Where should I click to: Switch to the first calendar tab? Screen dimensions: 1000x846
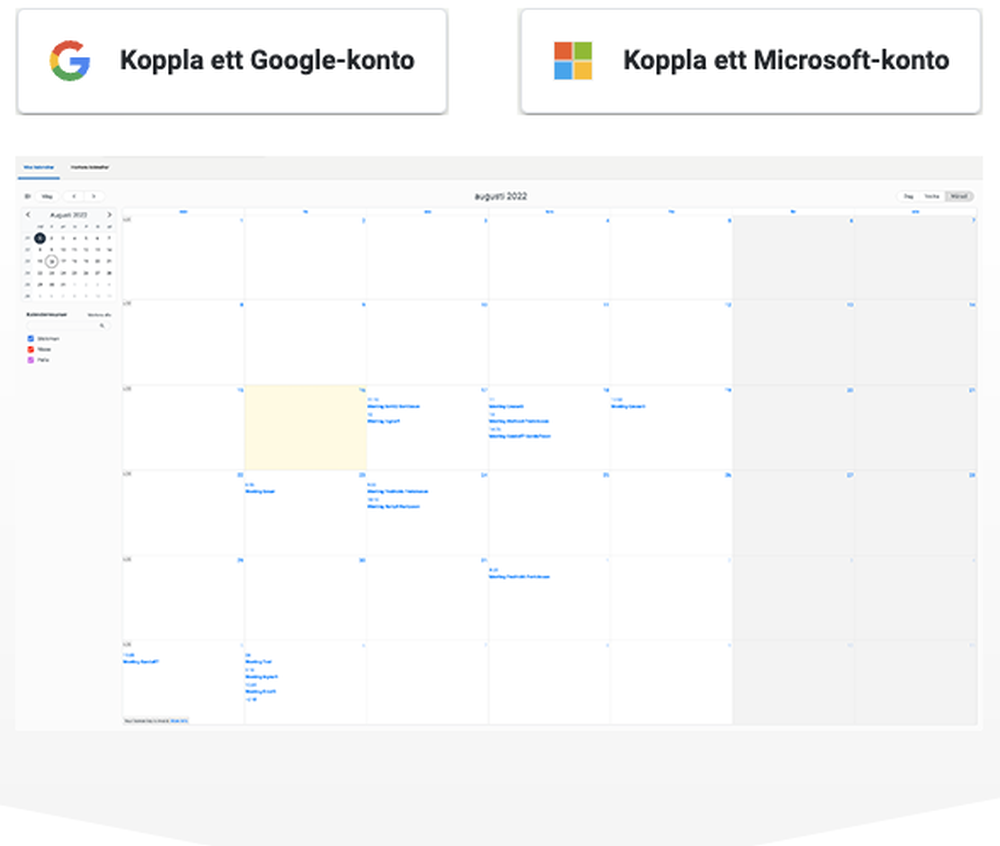click(39, 168)
